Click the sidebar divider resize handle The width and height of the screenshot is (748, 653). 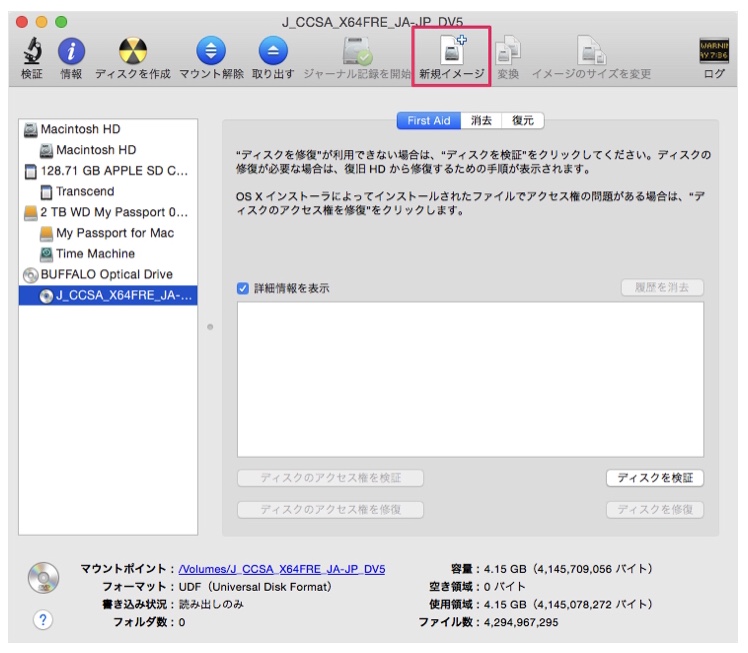tap(210, 328)
